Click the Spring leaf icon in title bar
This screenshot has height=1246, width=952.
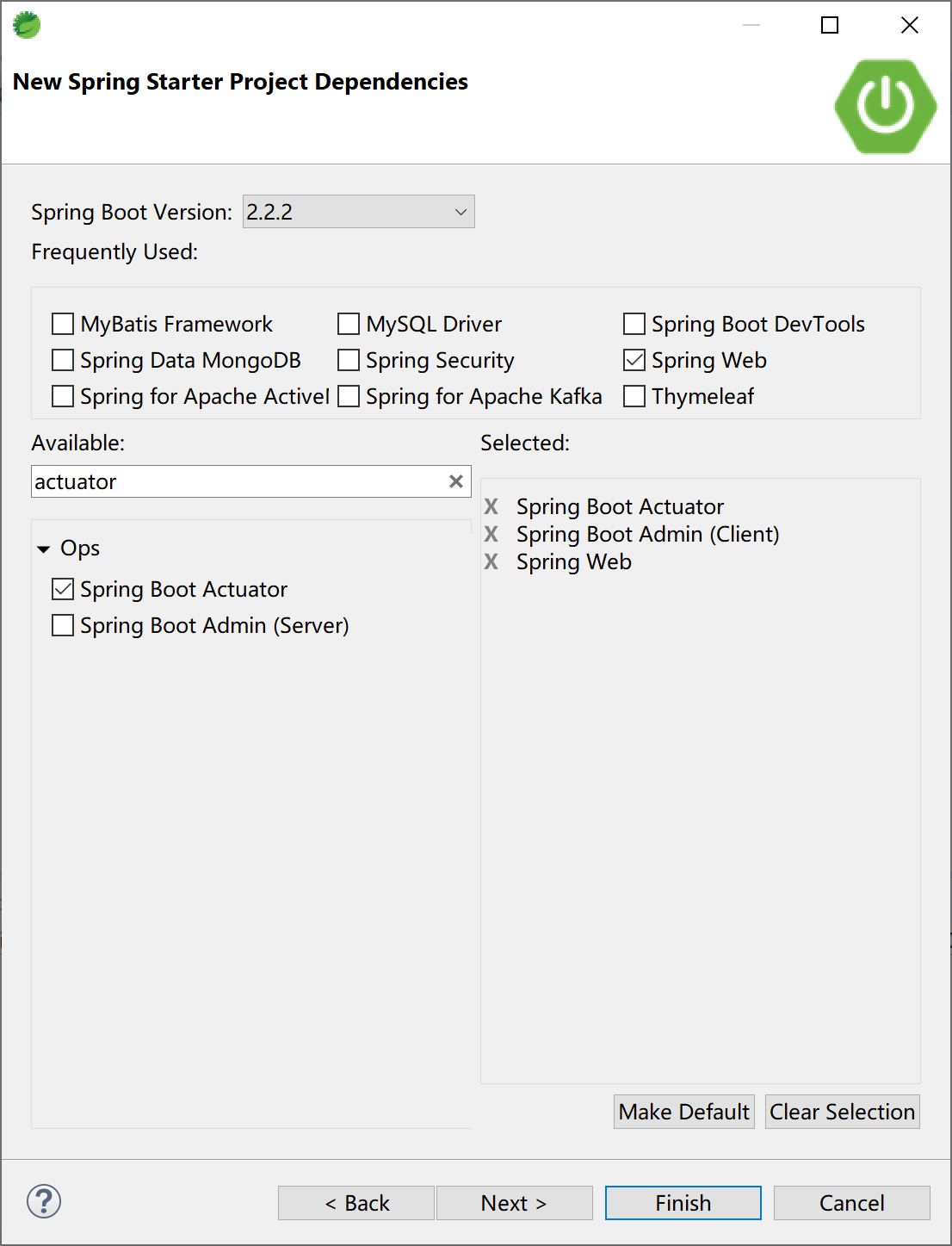(27, 25)
